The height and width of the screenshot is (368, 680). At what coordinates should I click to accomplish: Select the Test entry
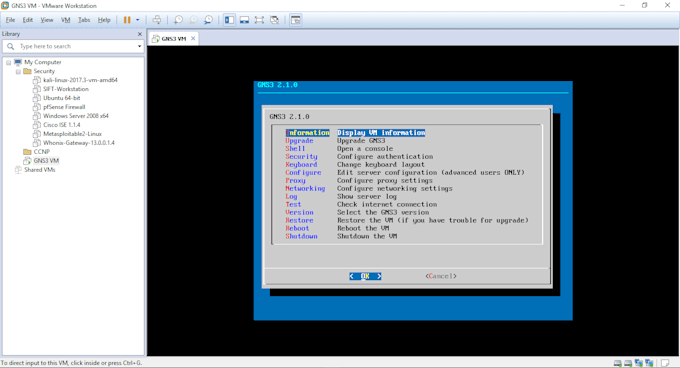293,204
